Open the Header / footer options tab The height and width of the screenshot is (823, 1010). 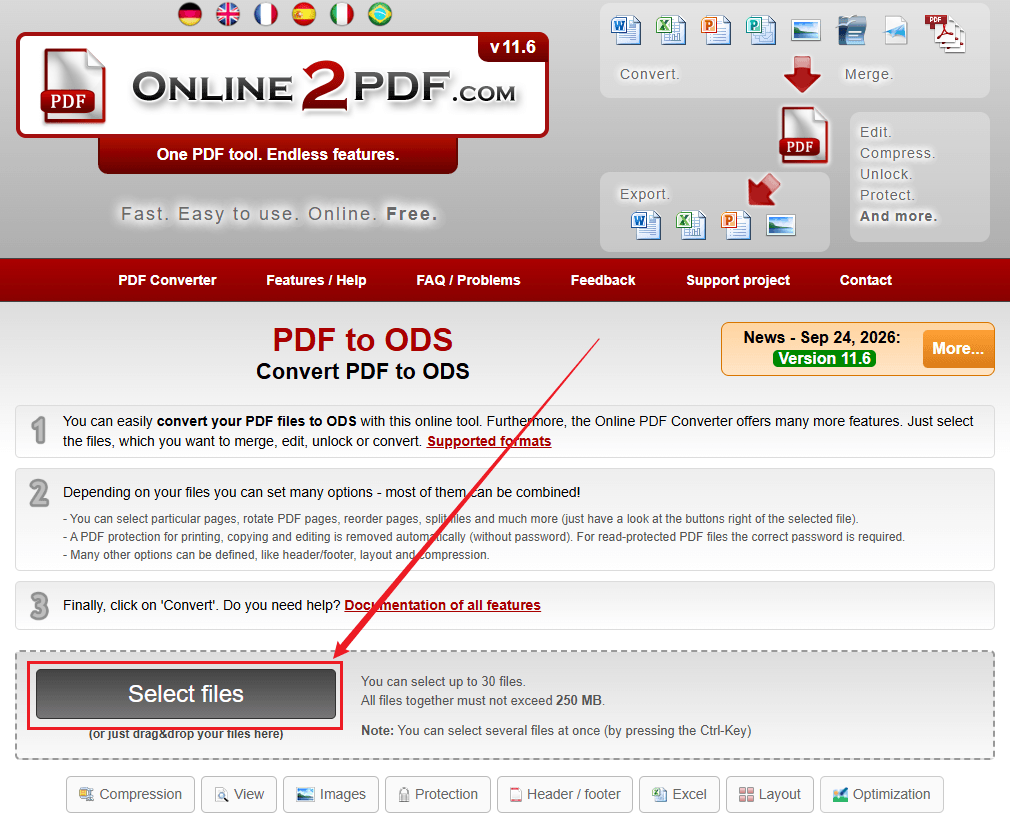pos(565,794)
